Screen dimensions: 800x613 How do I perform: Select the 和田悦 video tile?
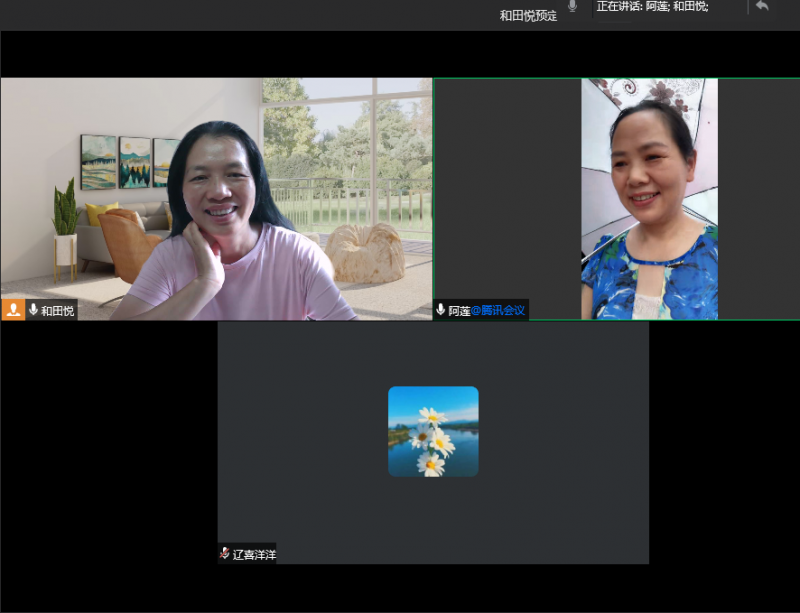coord(216,198)
